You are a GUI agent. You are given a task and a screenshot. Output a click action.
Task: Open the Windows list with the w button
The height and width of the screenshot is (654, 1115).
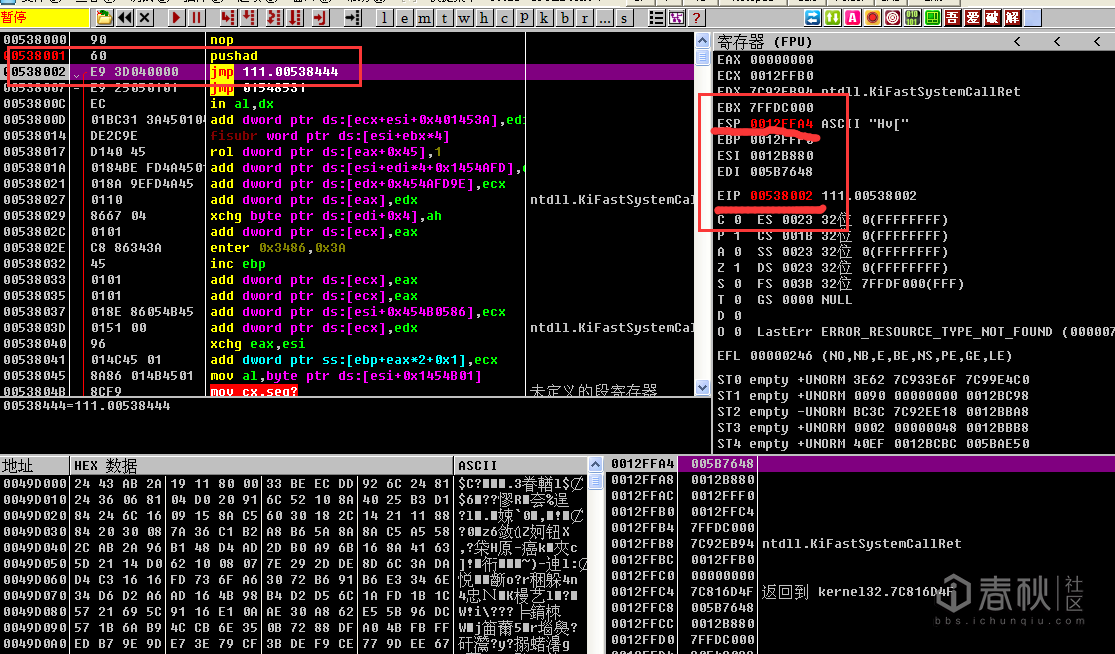pyautogui.click(x=464, y=18)
